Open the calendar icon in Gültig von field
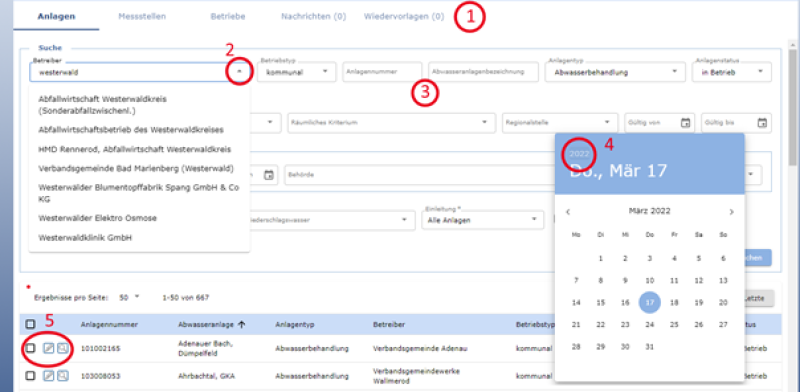800x392 pixels. (x=686, y=123)
